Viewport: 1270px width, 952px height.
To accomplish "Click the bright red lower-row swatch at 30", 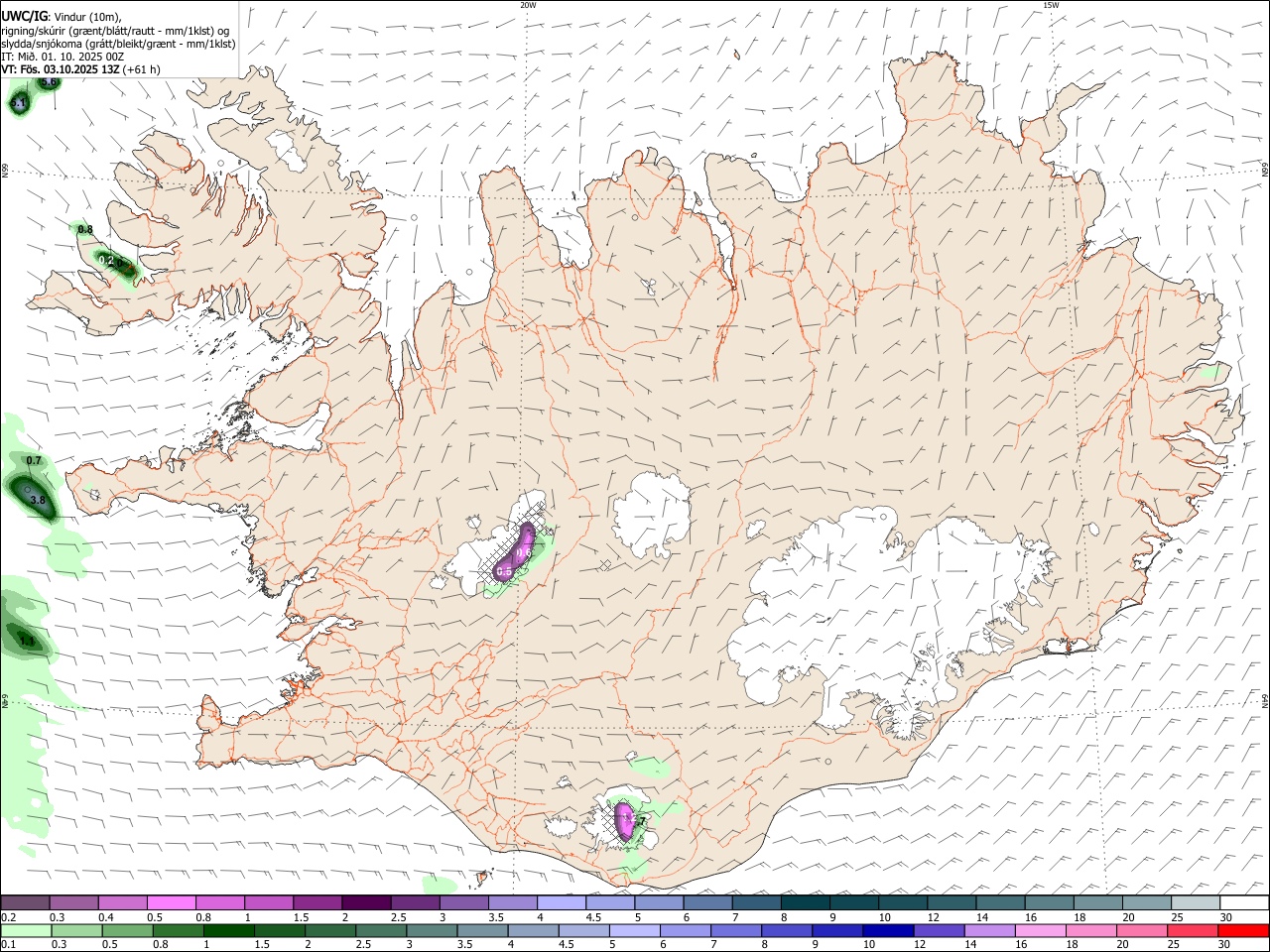I will (x=1242, y=930).
